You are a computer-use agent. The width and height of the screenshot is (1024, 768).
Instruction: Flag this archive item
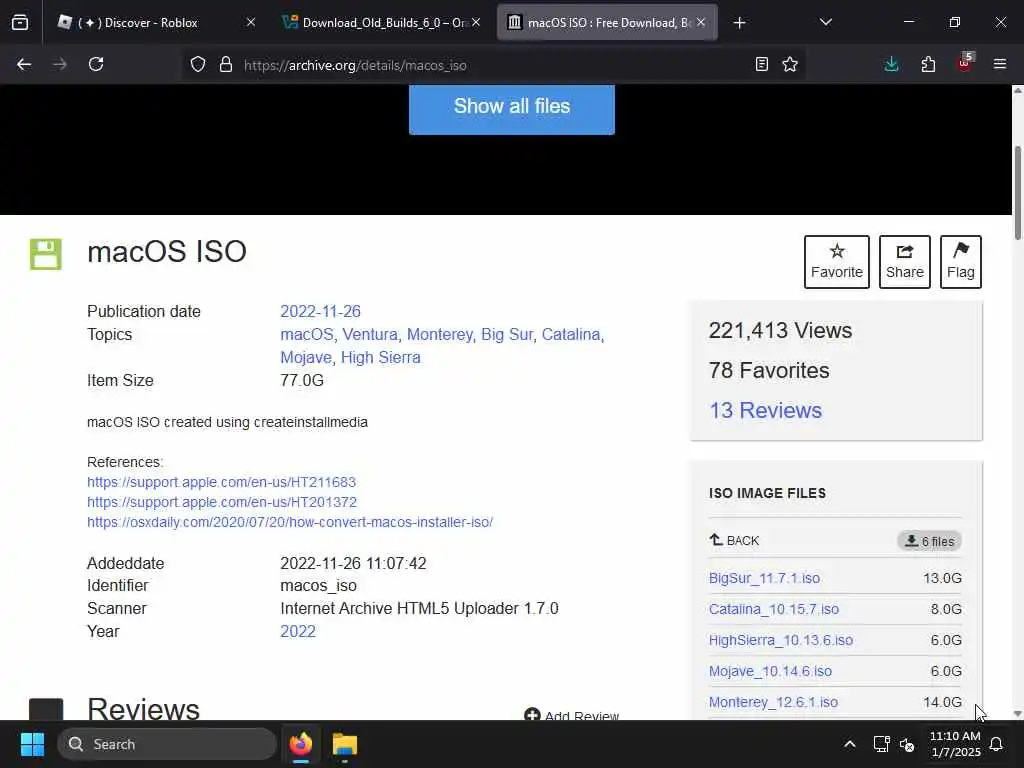[961, 261]
